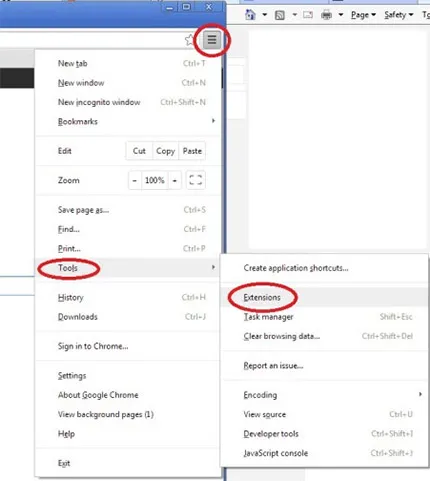Image resolution: width=430 pixels, height=481 pixels.
Task: Select View source menu item
Action: pyautogui.click(x=324, y=414)
